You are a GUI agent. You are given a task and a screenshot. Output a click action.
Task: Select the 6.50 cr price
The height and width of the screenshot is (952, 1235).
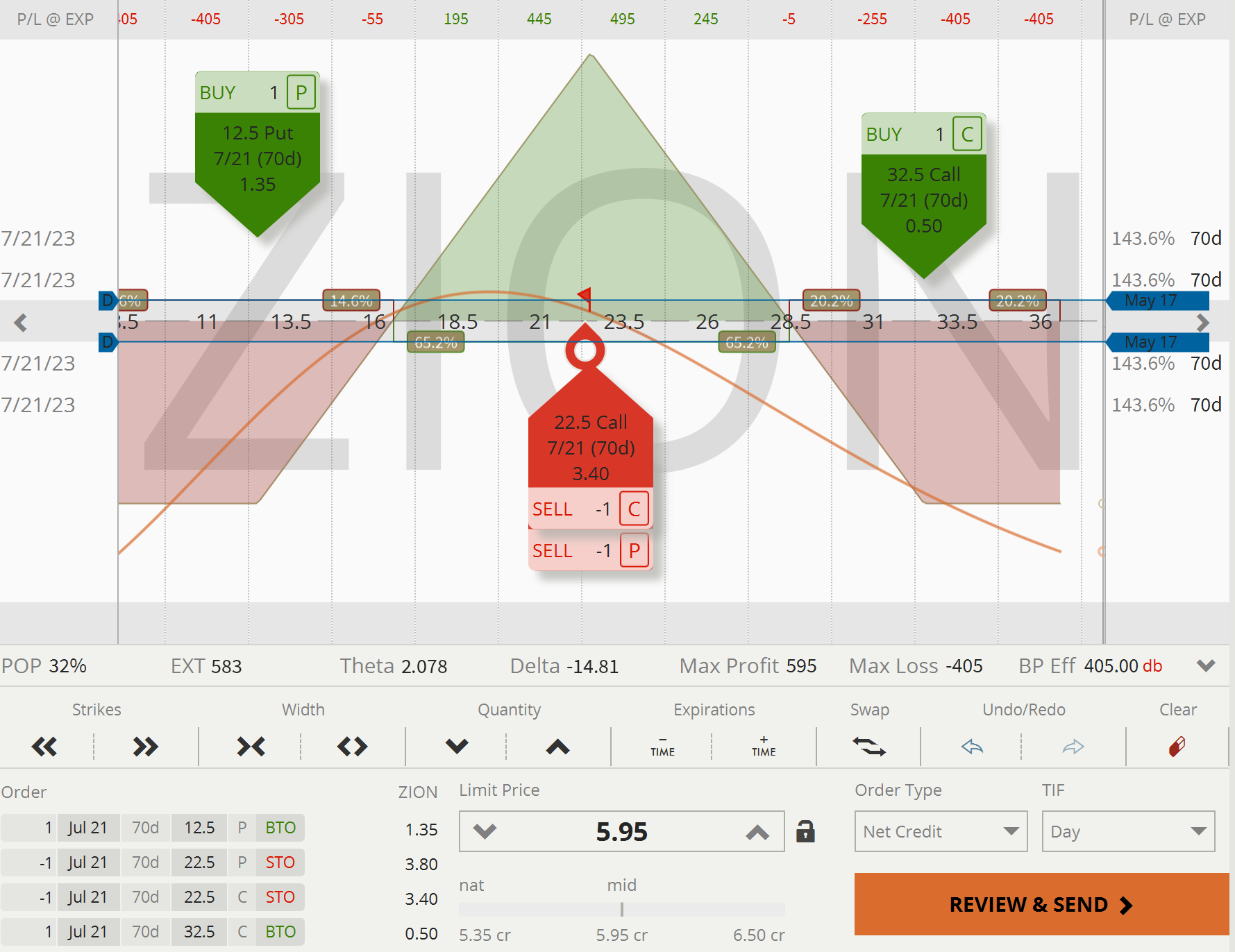pyautogui.click(x=759, y=935)
